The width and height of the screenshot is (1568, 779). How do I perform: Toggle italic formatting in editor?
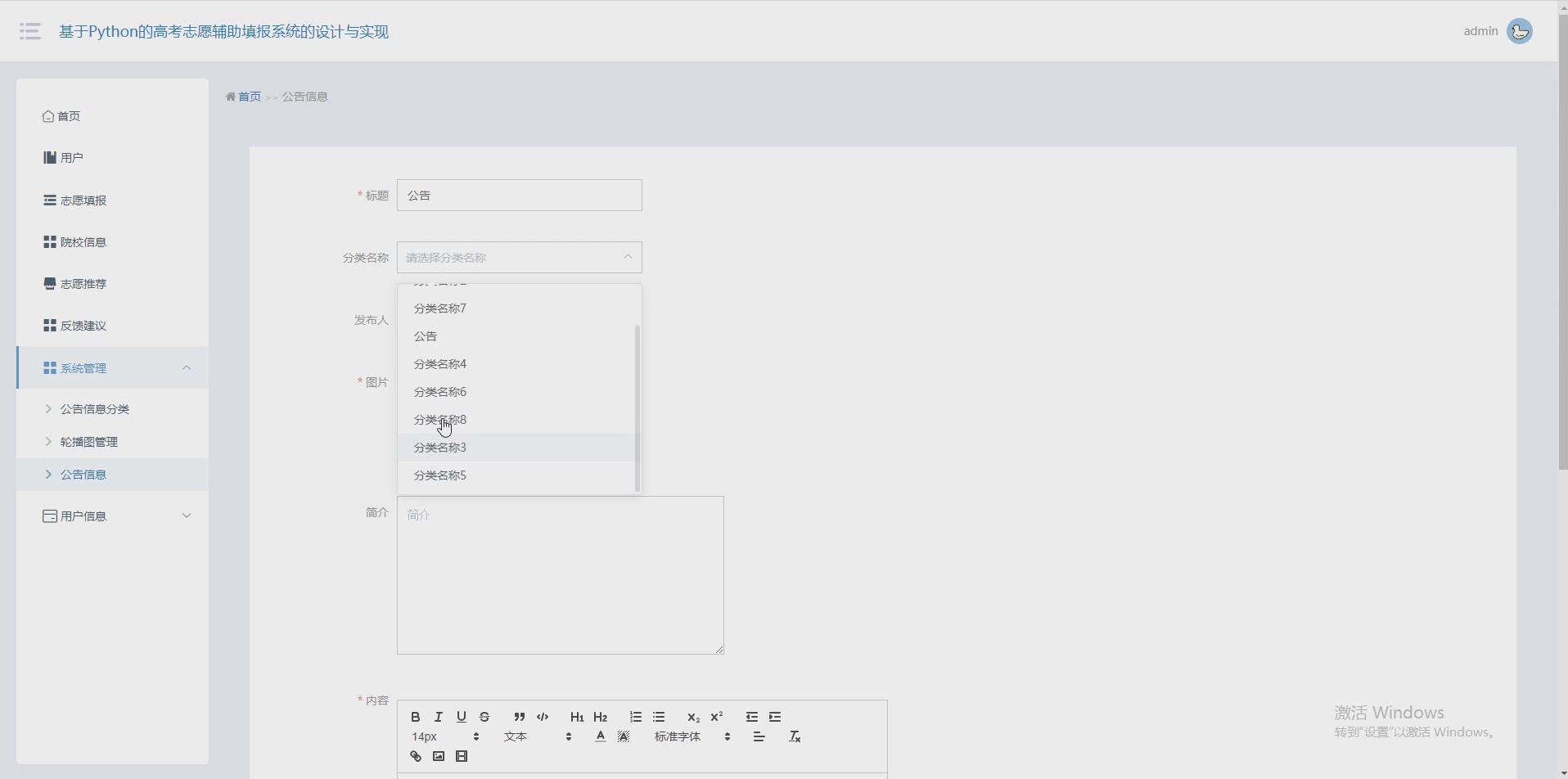[439, 717]
